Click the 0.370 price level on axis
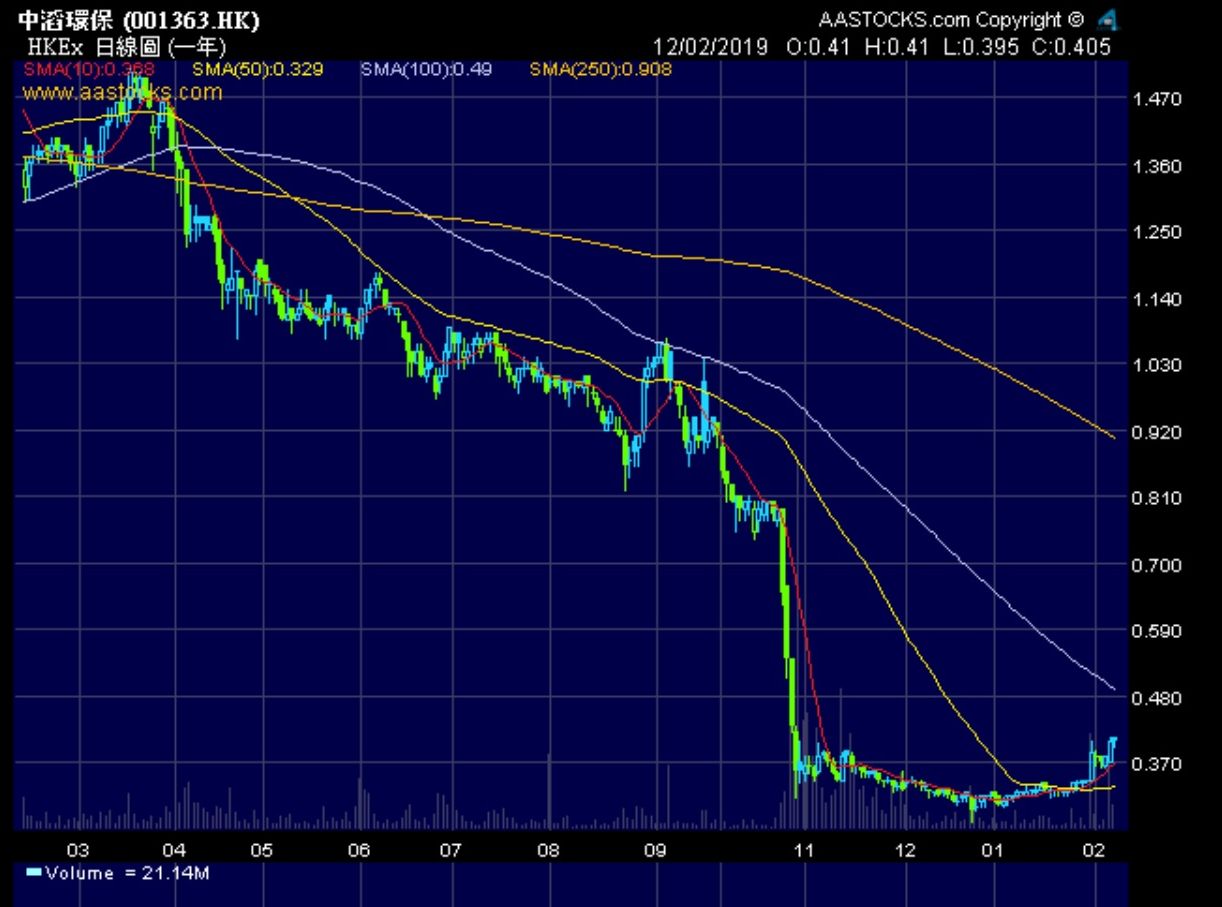 click(1159, 764)
